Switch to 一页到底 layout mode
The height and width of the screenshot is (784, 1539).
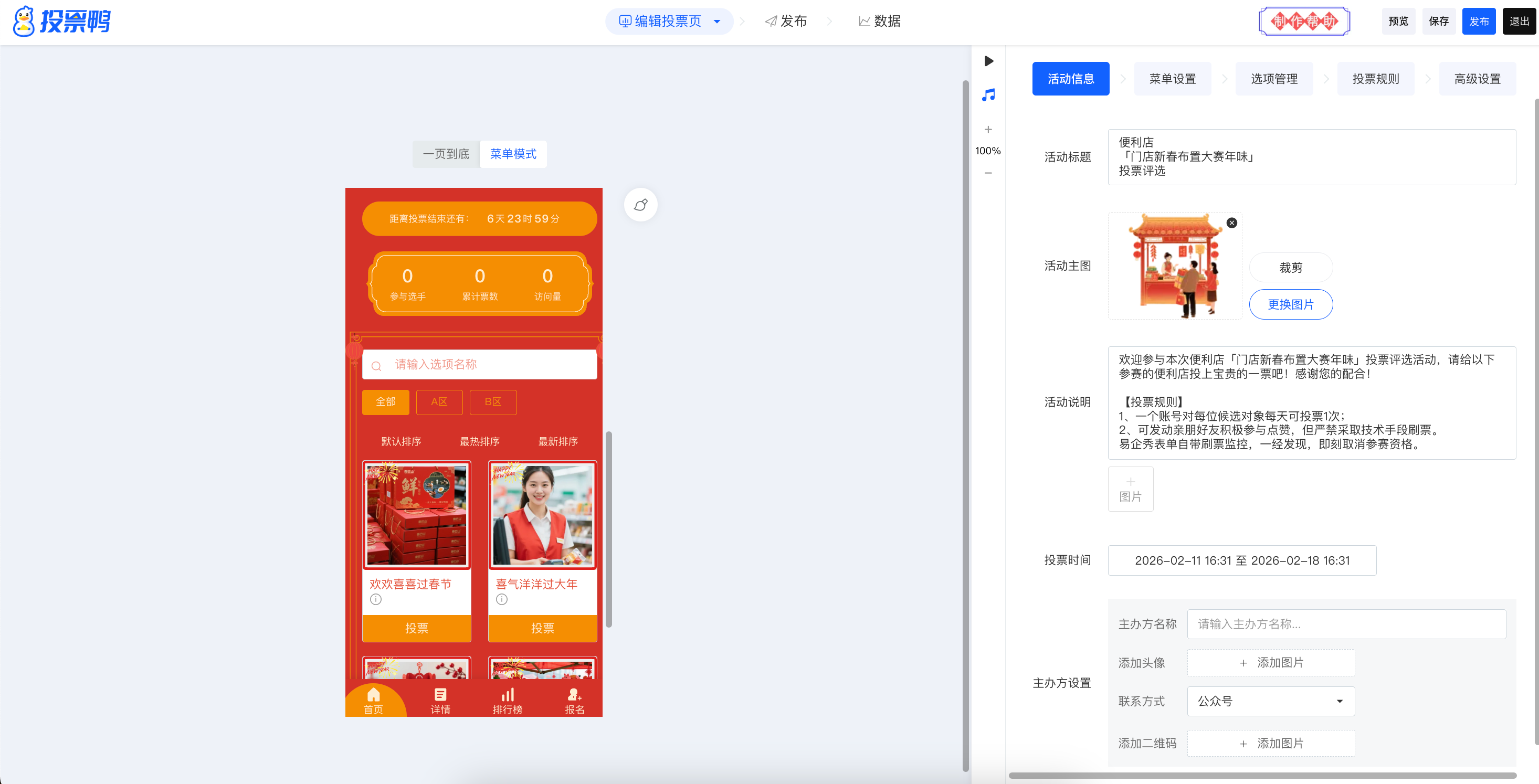(x=446, y=154)
